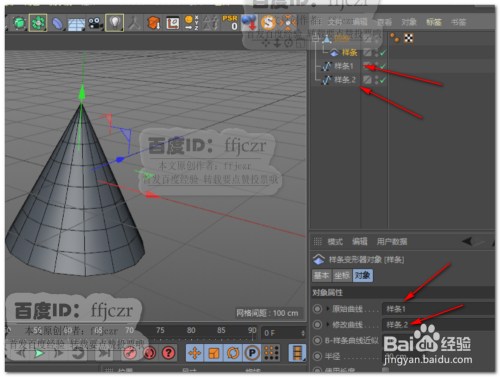Click the B-样条曲线近似 animation circle

pos(317,340)
